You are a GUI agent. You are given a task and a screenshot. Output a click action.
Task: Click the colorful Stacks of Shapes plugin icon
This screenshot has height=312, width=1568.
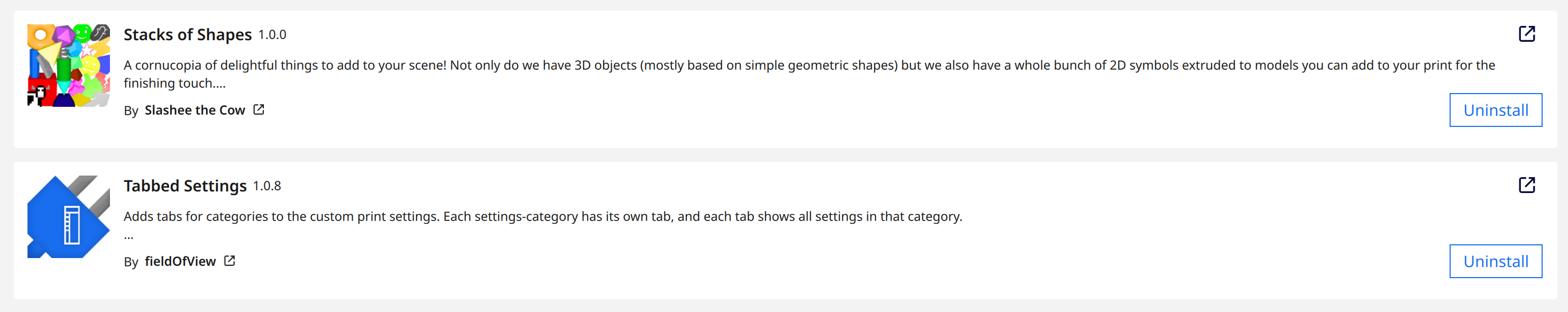pos(69,66)
